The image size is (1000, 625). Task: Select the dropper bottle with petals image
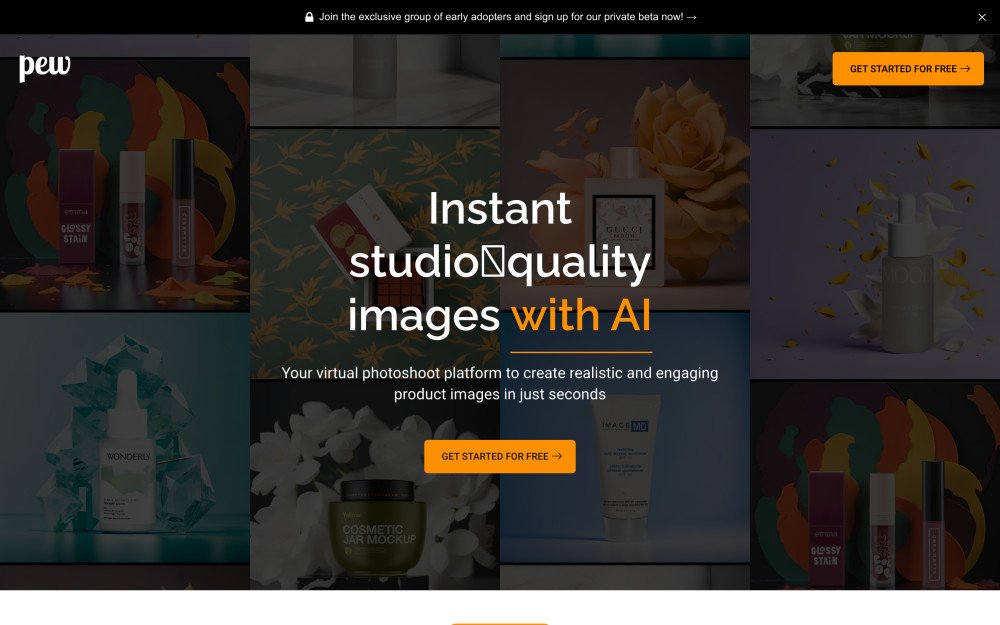(x=875, y=254)
